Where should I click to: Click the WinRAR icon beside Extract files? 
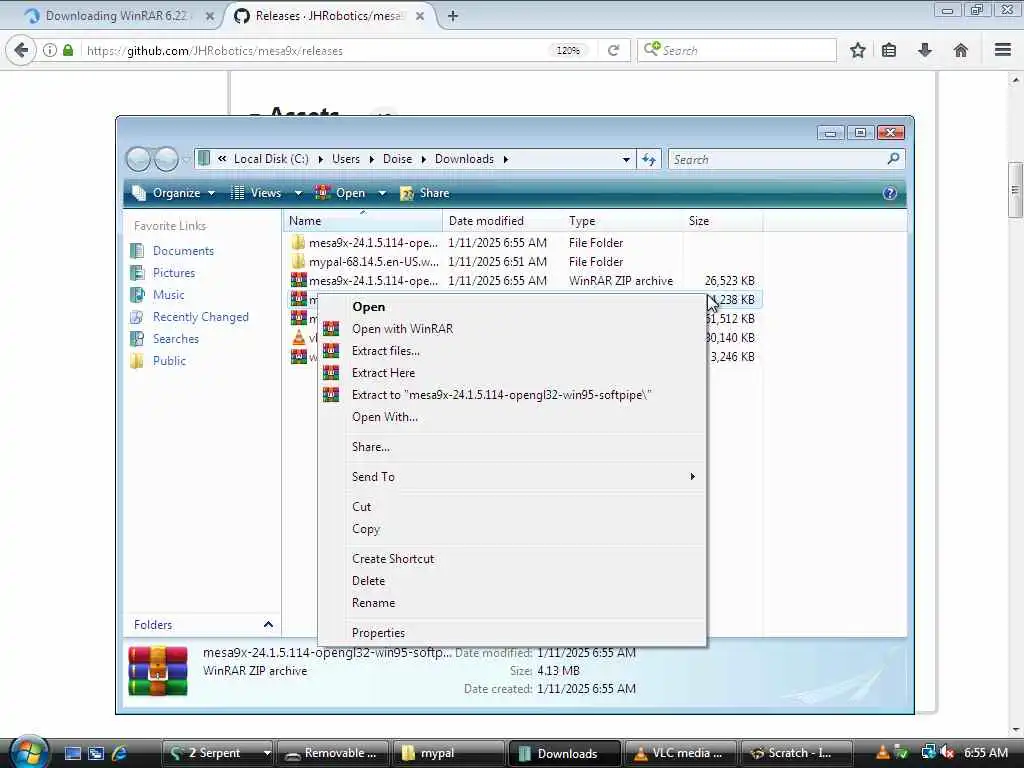[331, 351]
